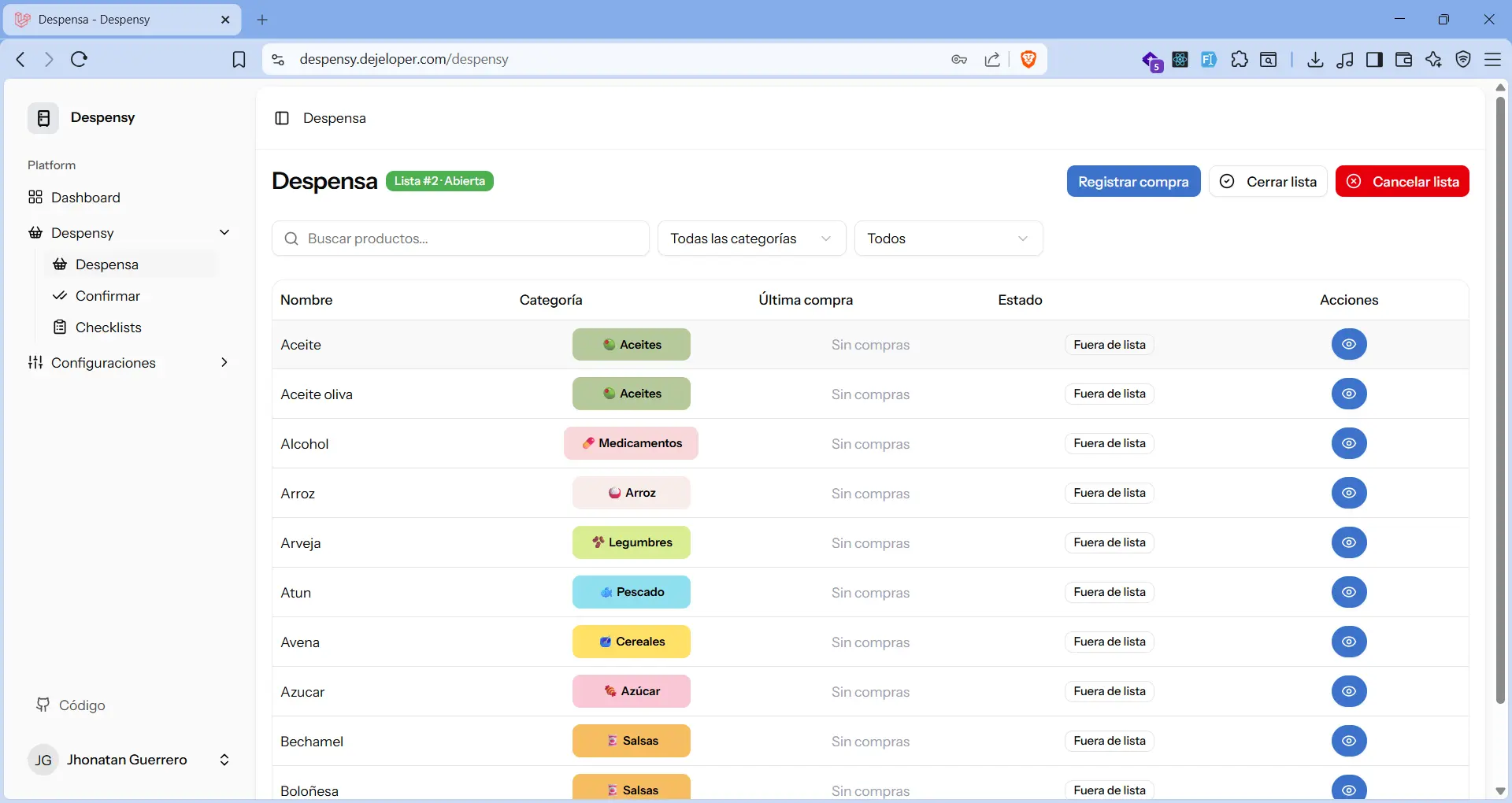Screen dimensions: 1512x803
Task: Toggle the sidebar panel icon beside Despensa
Action: click(282, 118)
